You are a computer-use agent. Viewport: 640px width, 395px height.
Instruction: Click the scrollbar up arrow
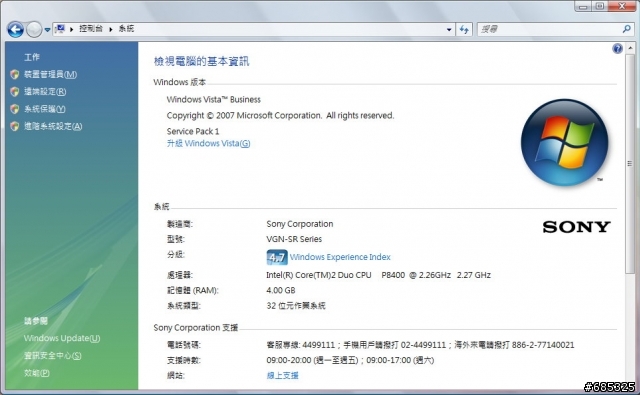[630, 48]
